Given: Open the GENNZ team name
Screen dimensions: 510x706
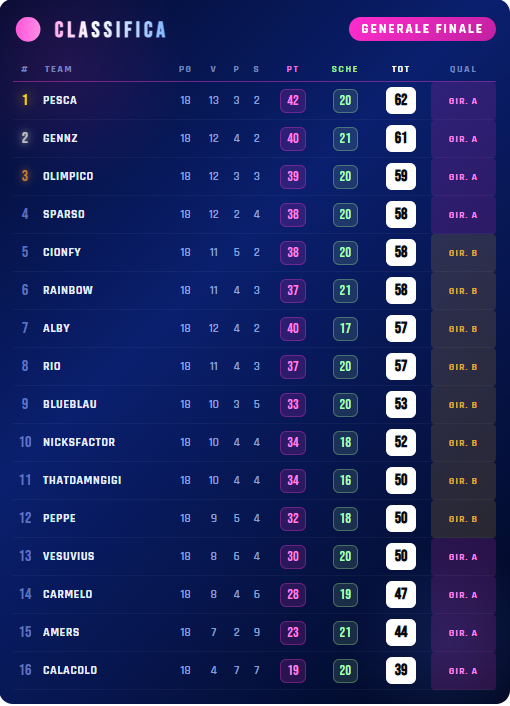Looking at the screenshot, I should pyautogui.click(x=60, y=138).
